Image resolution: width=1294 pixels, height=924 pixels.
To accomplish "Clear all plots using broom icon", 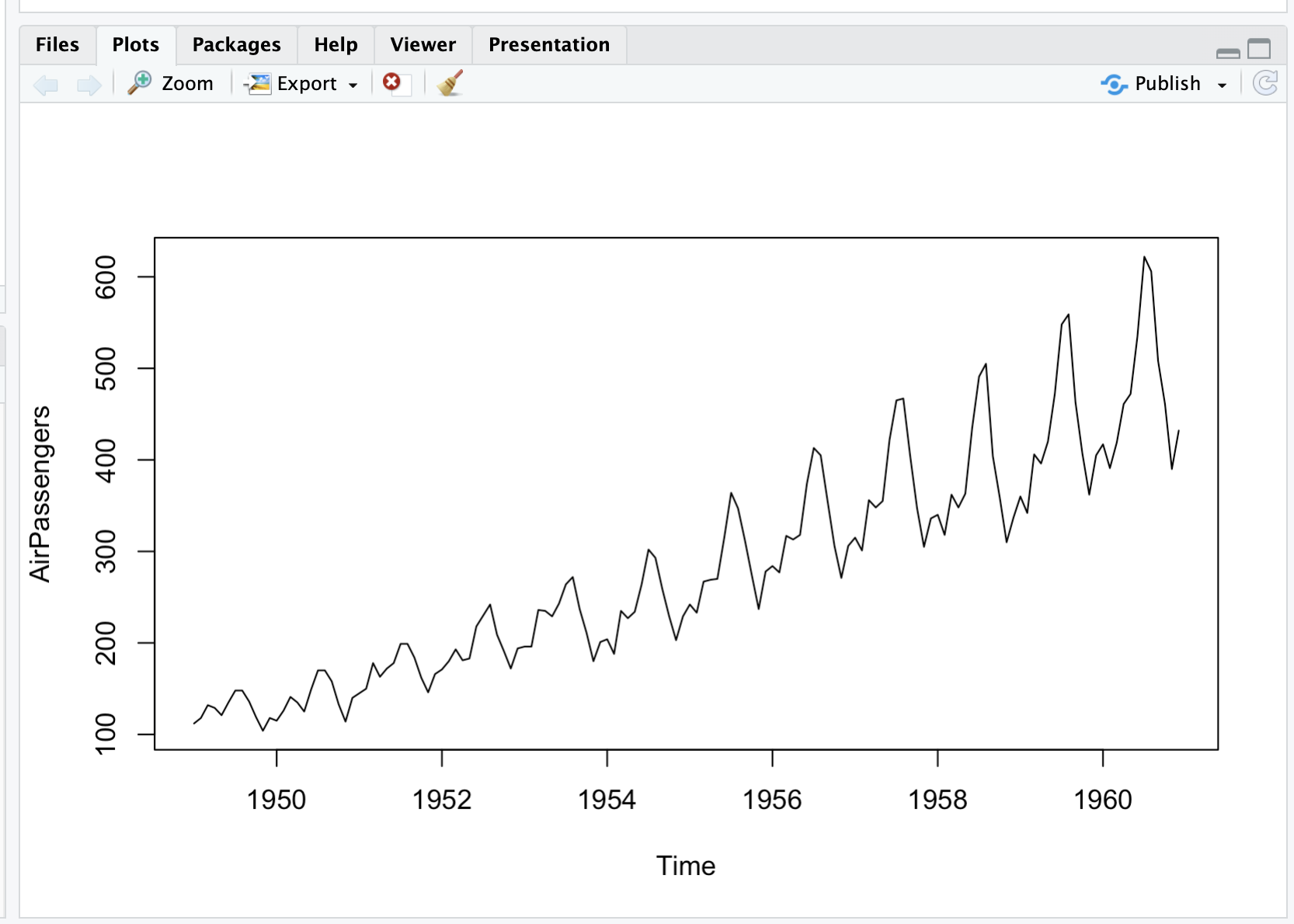I will coord(450,83).
